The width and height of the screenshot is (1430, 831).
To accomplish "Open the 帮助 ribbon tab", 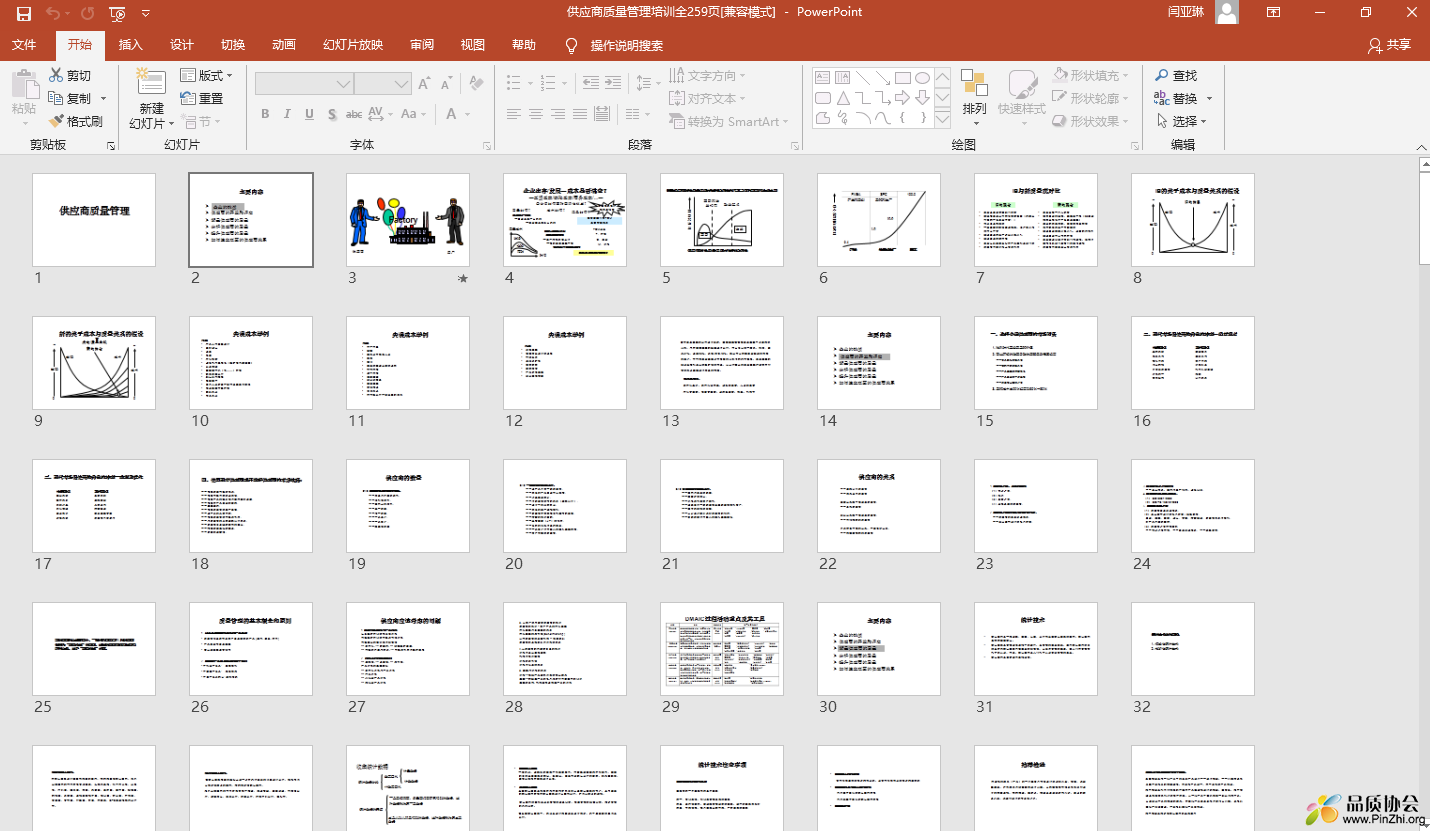I will coord(524,45).
